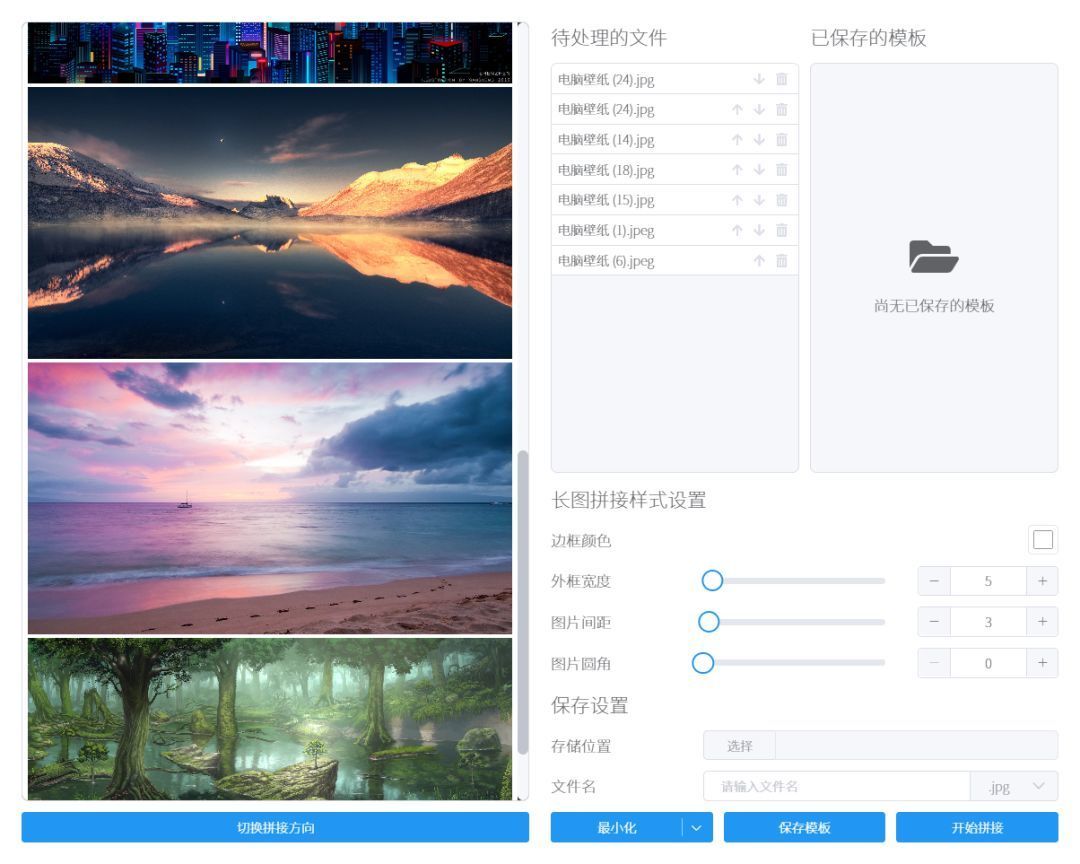Move 电脑壁纸 (14).jpg down one position
The image size is (1080, 864).
(759, 140)
